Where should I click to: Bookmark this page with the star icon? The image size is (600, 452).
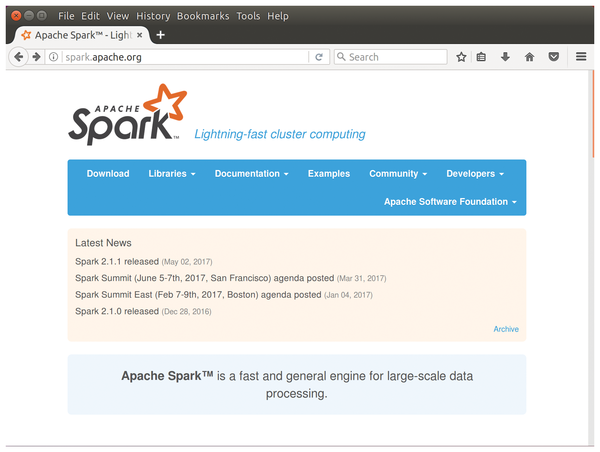point(461,57)
